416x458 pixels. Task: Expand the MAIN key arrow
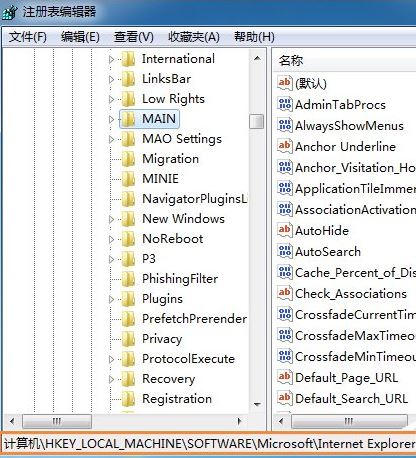(x=111, y=119)
